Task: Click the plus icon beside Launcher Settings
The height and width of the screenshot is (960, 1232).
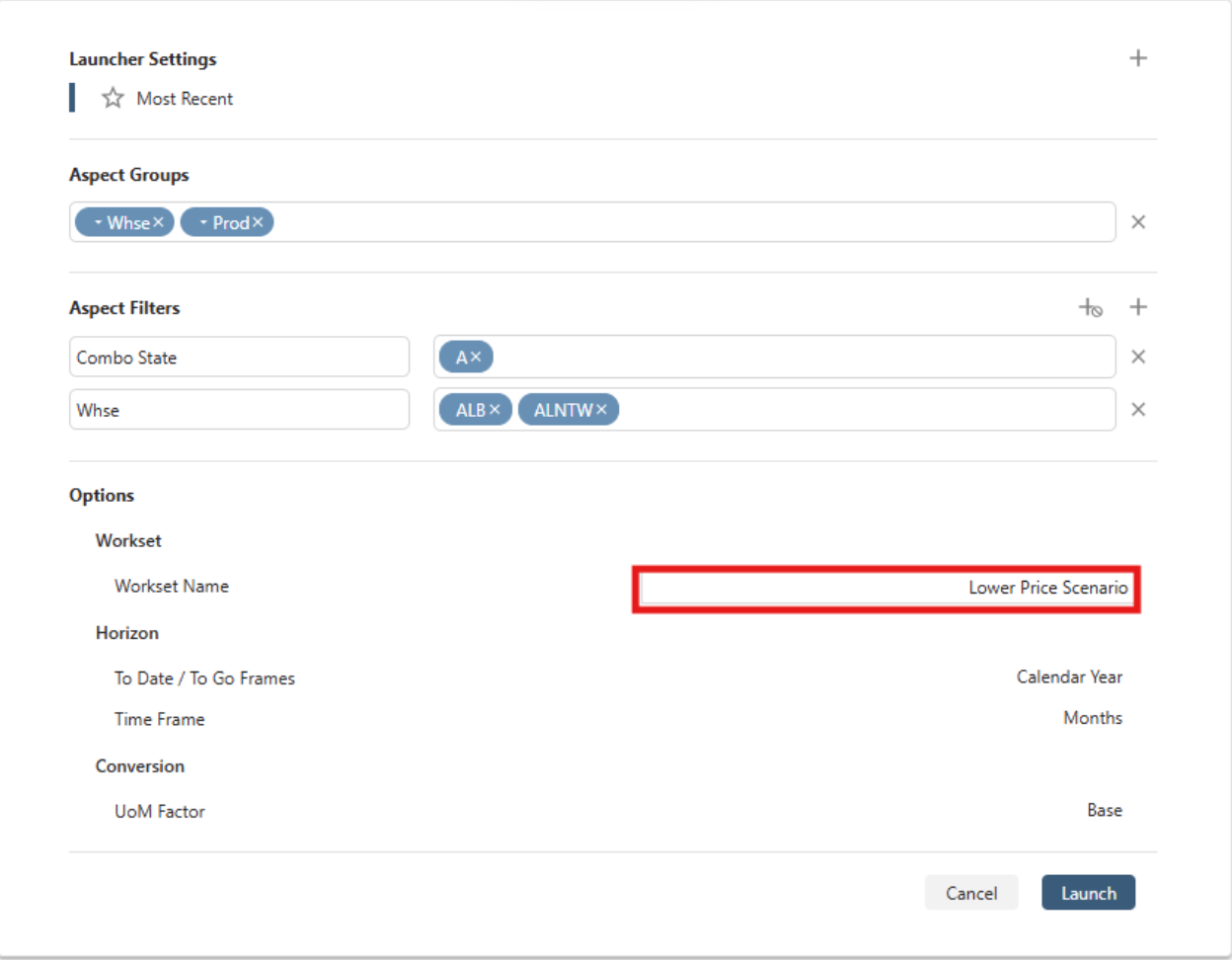Action: click(1137, 58)
